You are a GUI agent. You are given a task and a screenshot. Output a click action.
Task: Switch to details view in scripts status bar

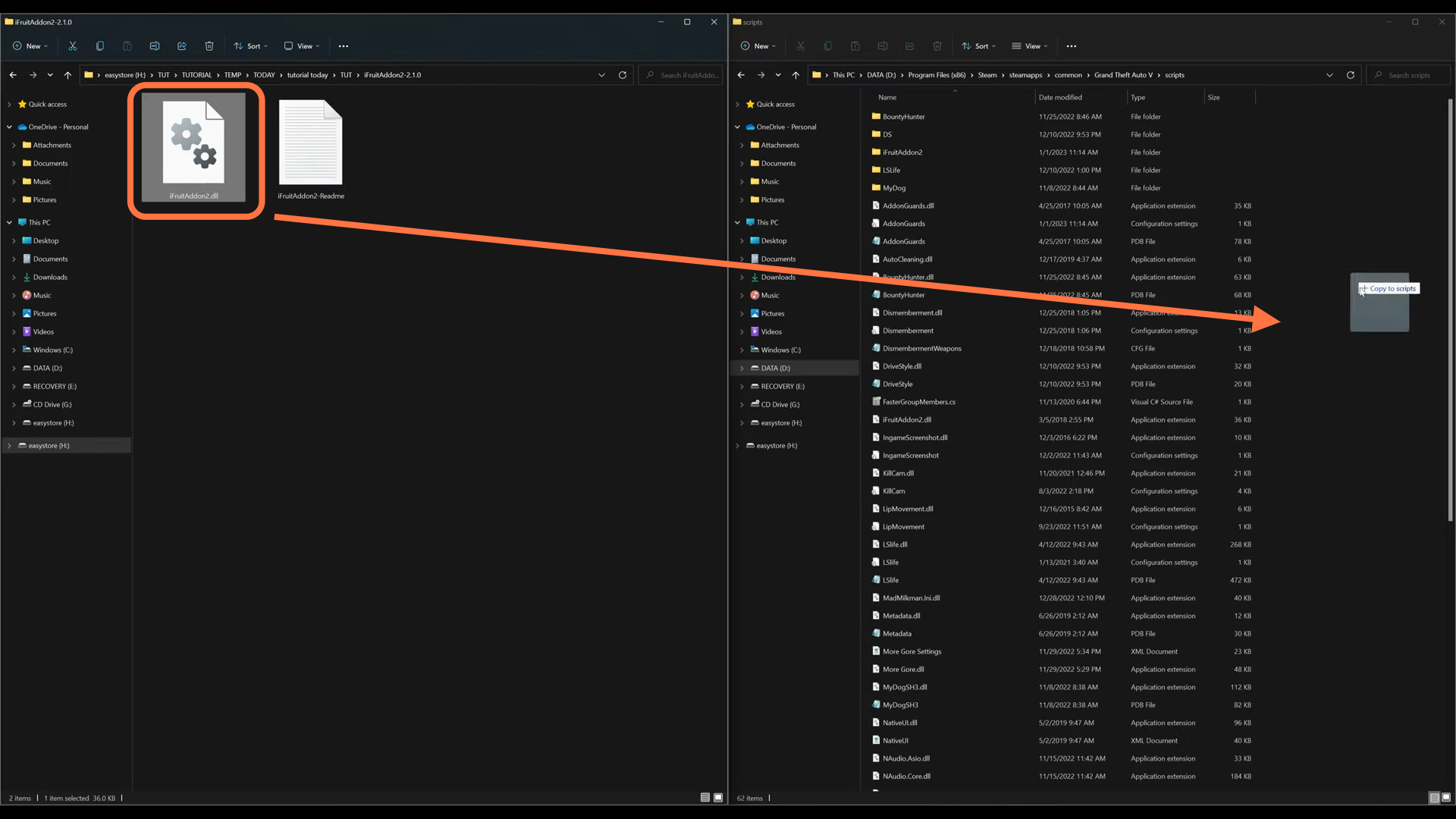pos(1434,798)
